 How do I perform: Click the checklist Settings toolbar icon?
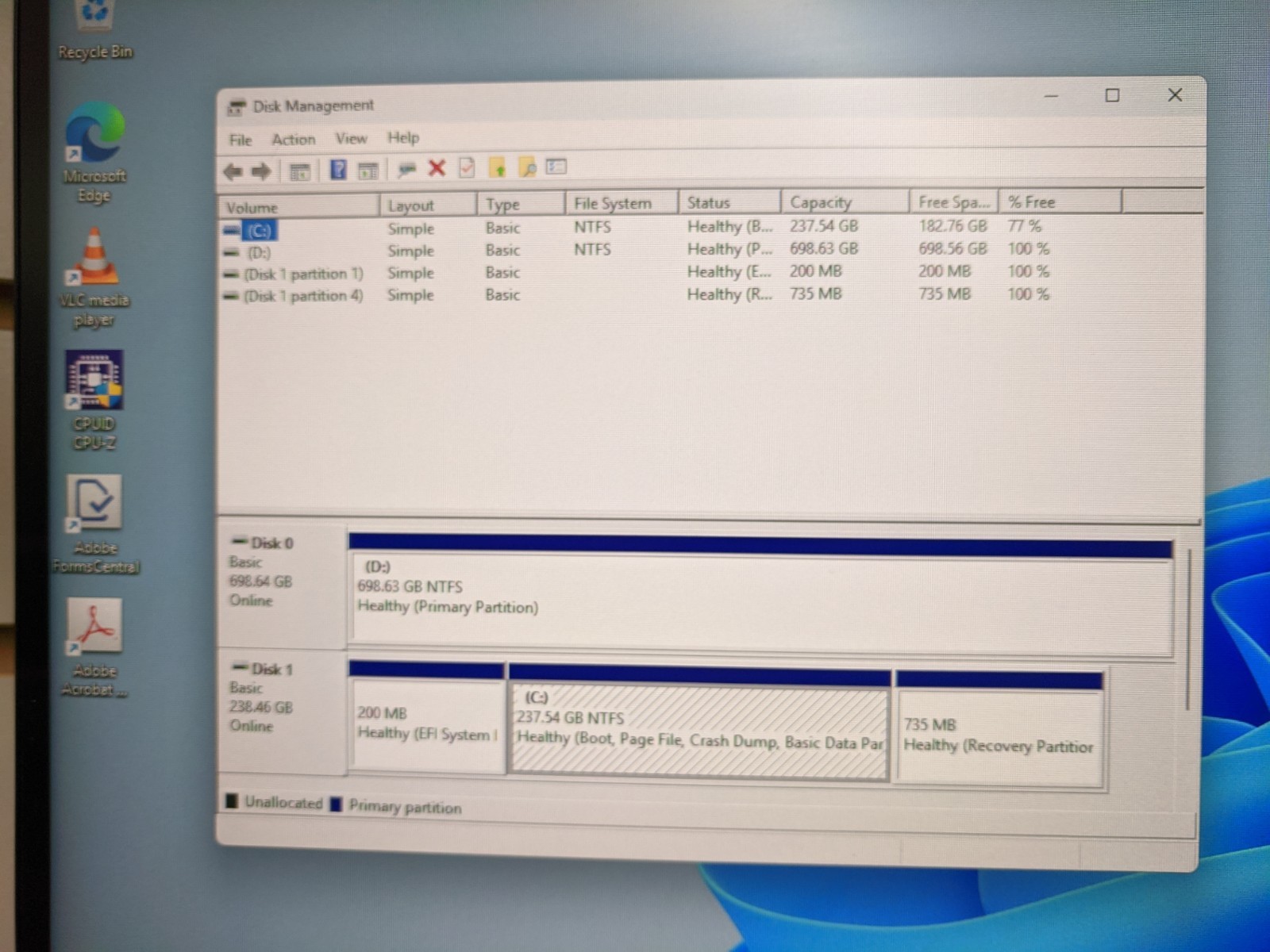pos(556,167)
